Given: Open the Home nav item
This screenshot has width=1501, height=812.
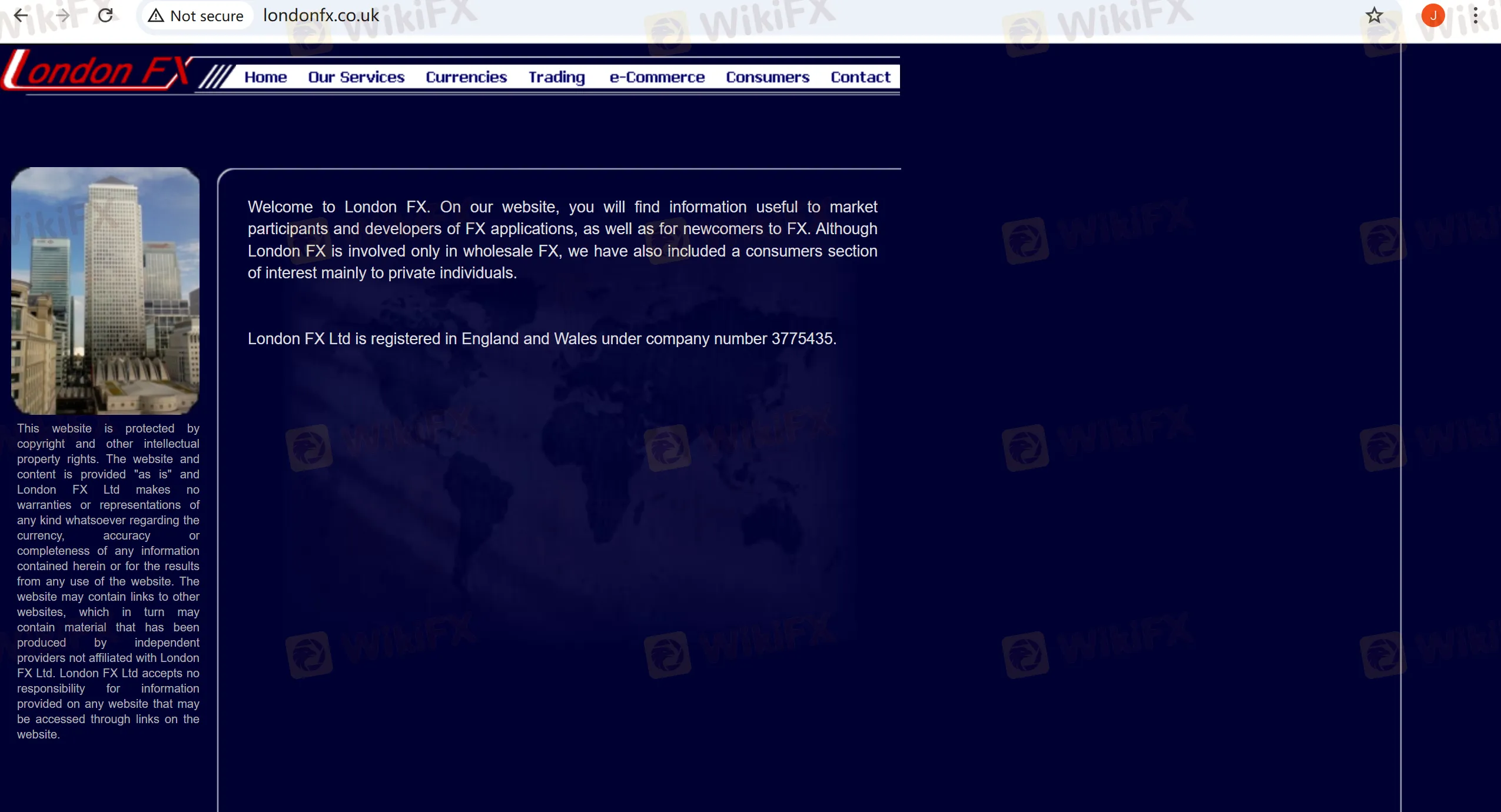Looking at the screenshot, I should (265, 77).
